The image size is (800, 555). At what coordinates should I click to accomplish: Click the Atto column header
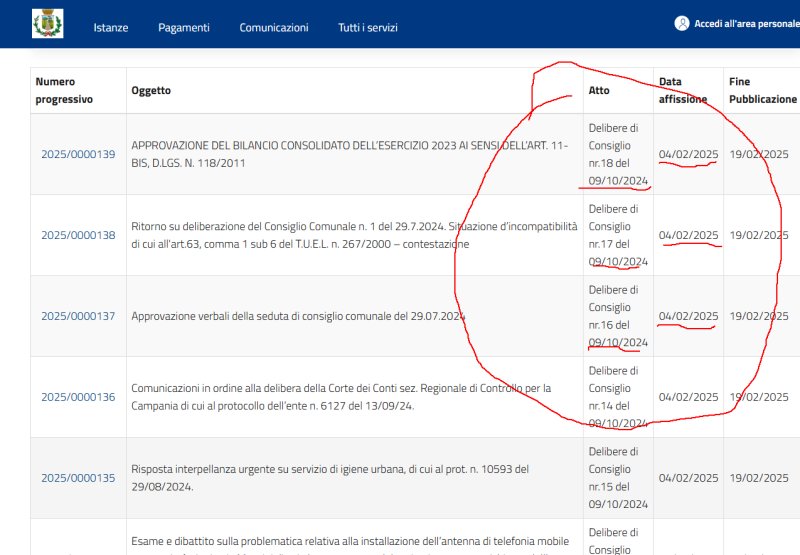(599, 90)
